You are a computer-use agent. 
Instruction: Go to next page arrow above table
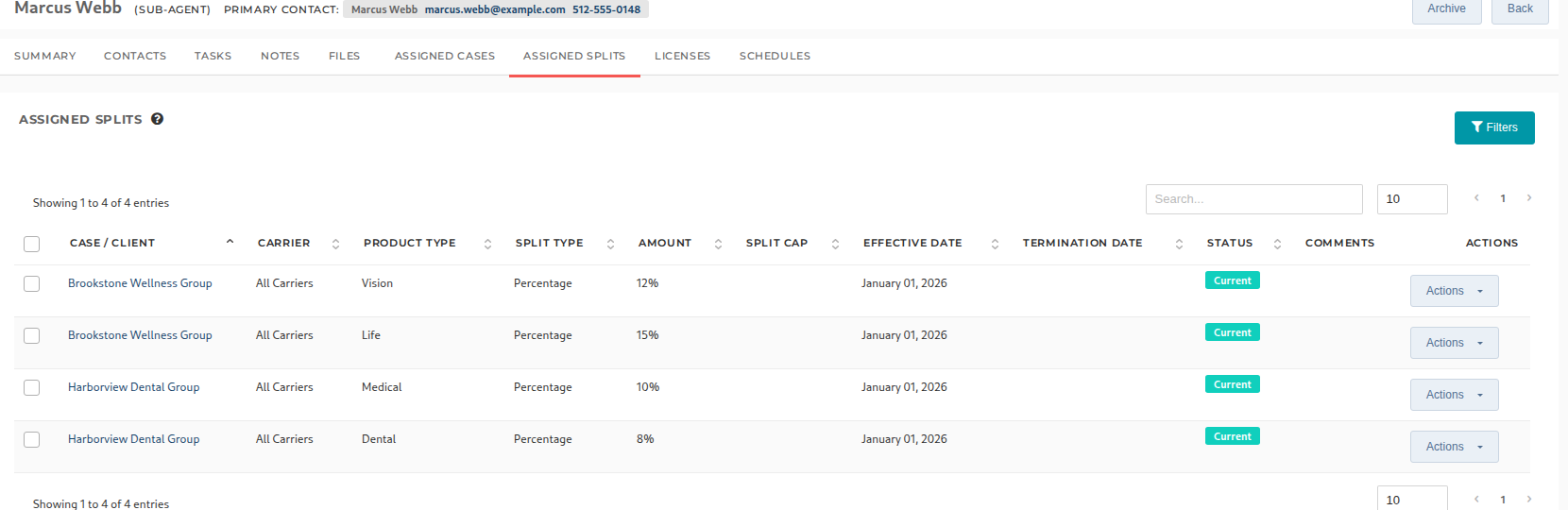coord(1529,198)
